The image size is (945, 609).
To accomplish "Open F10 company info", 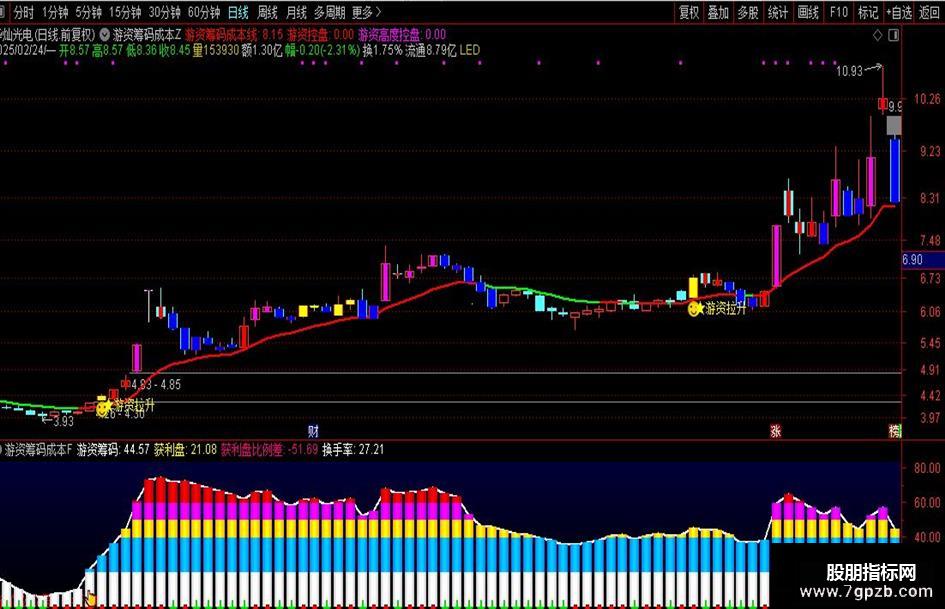I will tap(838, 12).
